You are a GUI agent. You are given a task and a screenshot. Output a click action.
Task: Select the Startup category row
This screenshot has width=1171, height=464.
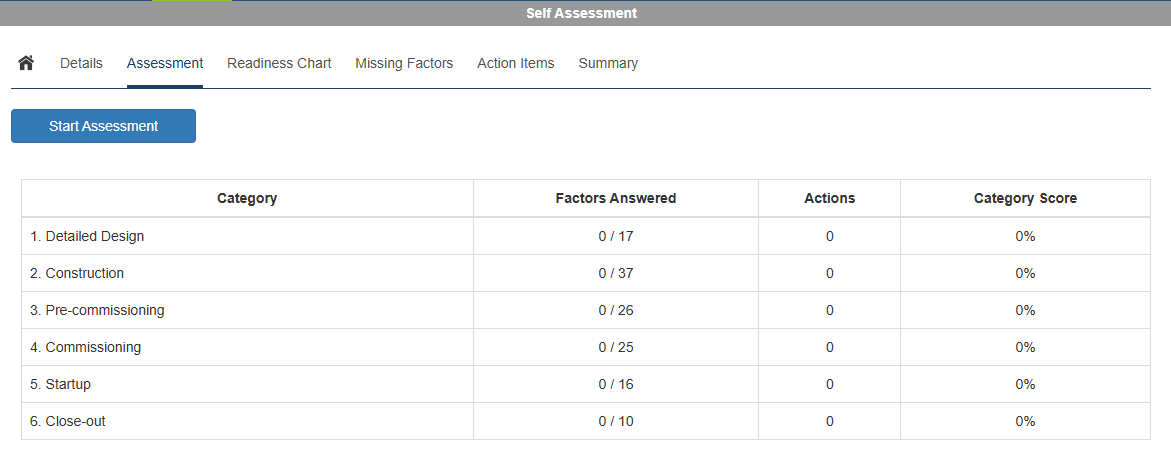(x=60, y=384)
